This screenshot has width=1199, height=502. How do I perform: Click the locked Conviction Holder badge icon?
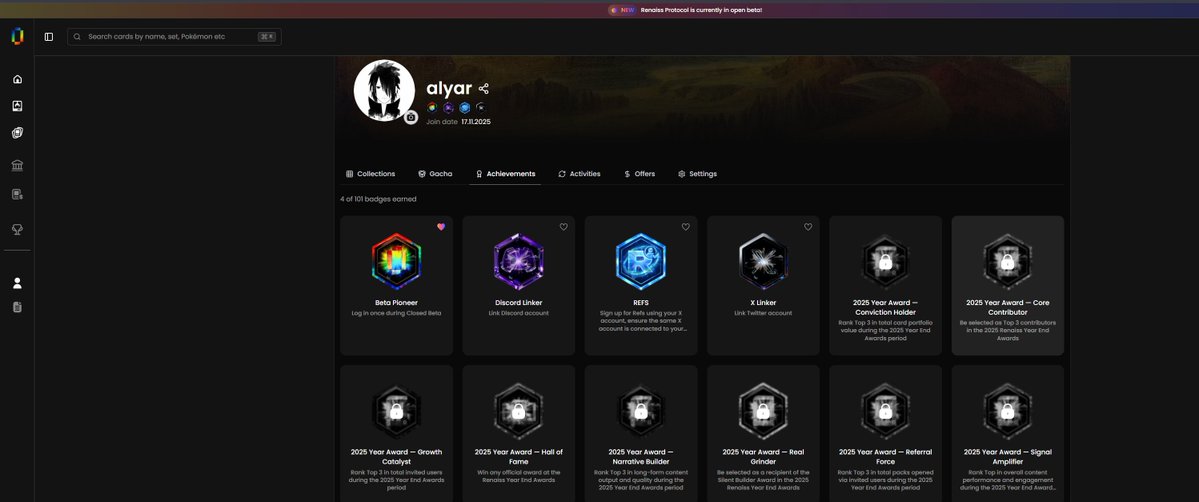pyautogui.click(x=885, y=262)
